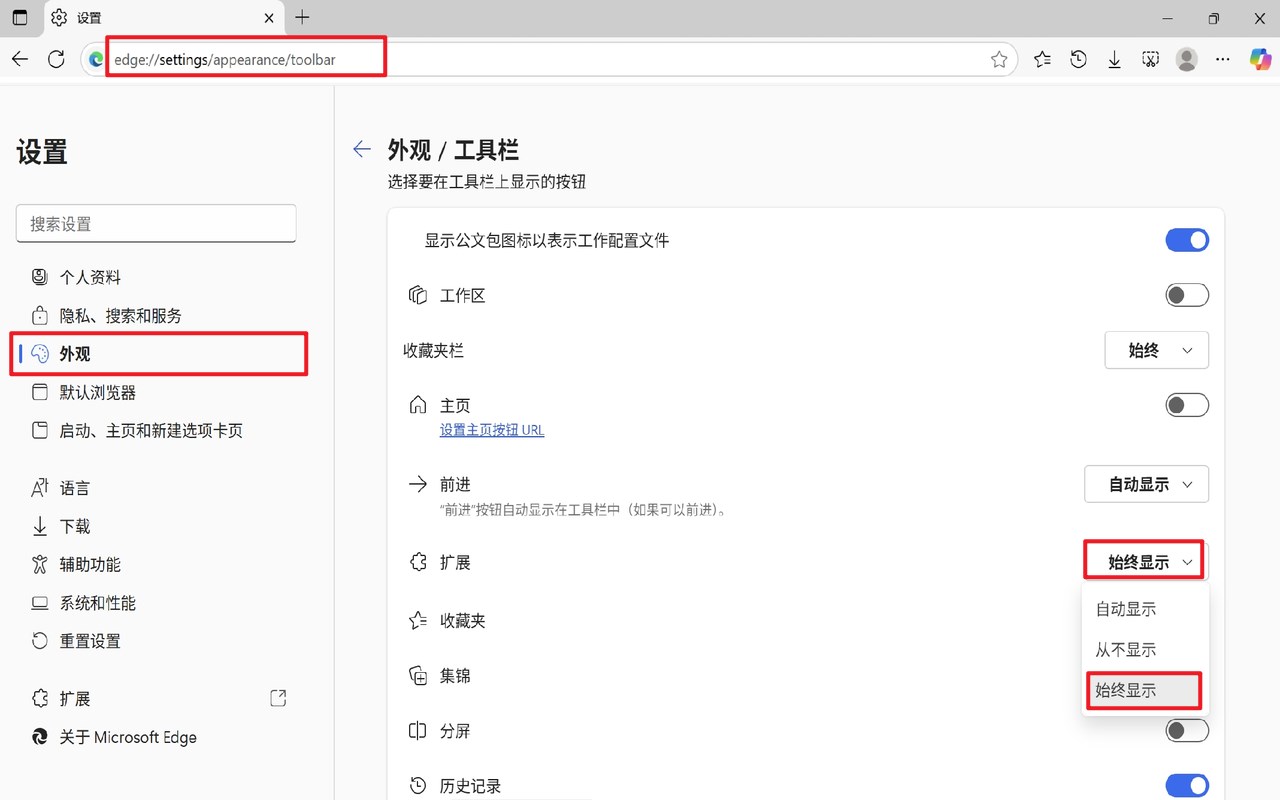This screenshot has height=800, width=1280.
Task: Enable the 工作区 toggle
Action: pyautogui.click(x=1186, y=294)
